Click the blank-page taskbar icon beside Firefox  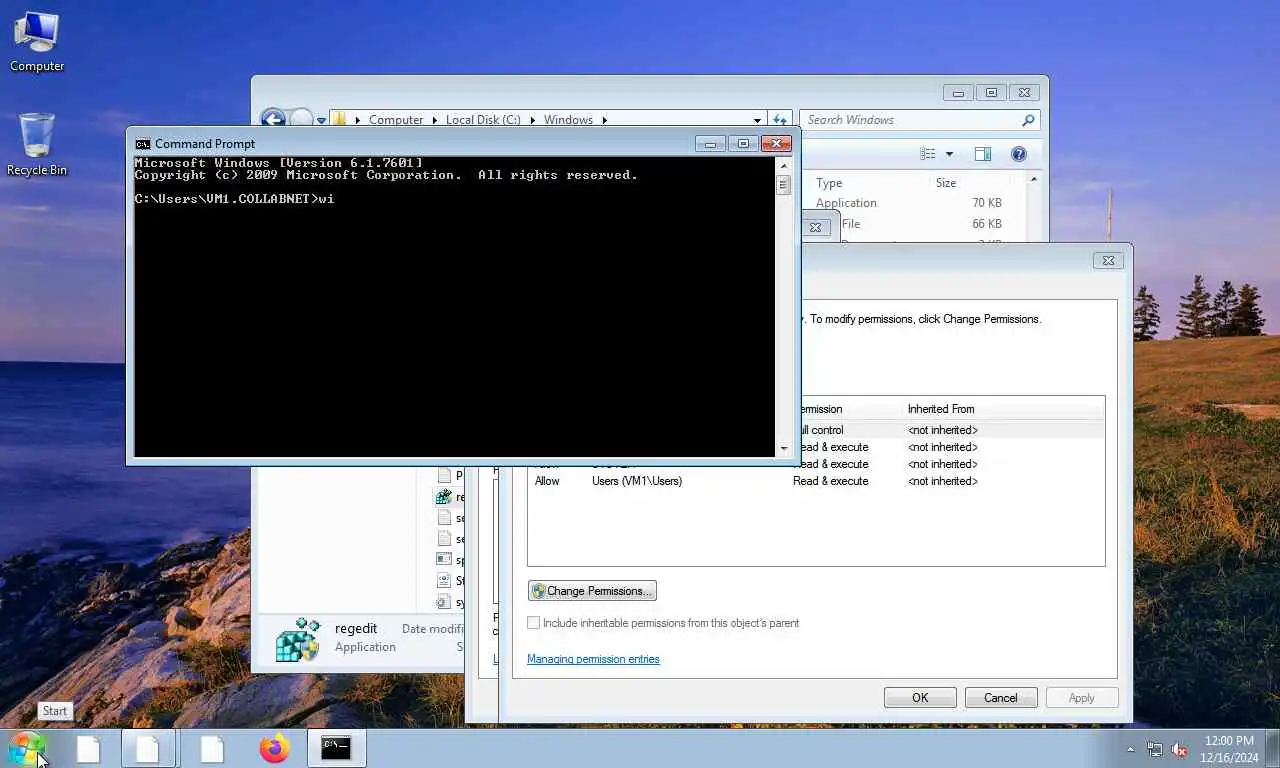pyautogui.click(x=212, y=748)
